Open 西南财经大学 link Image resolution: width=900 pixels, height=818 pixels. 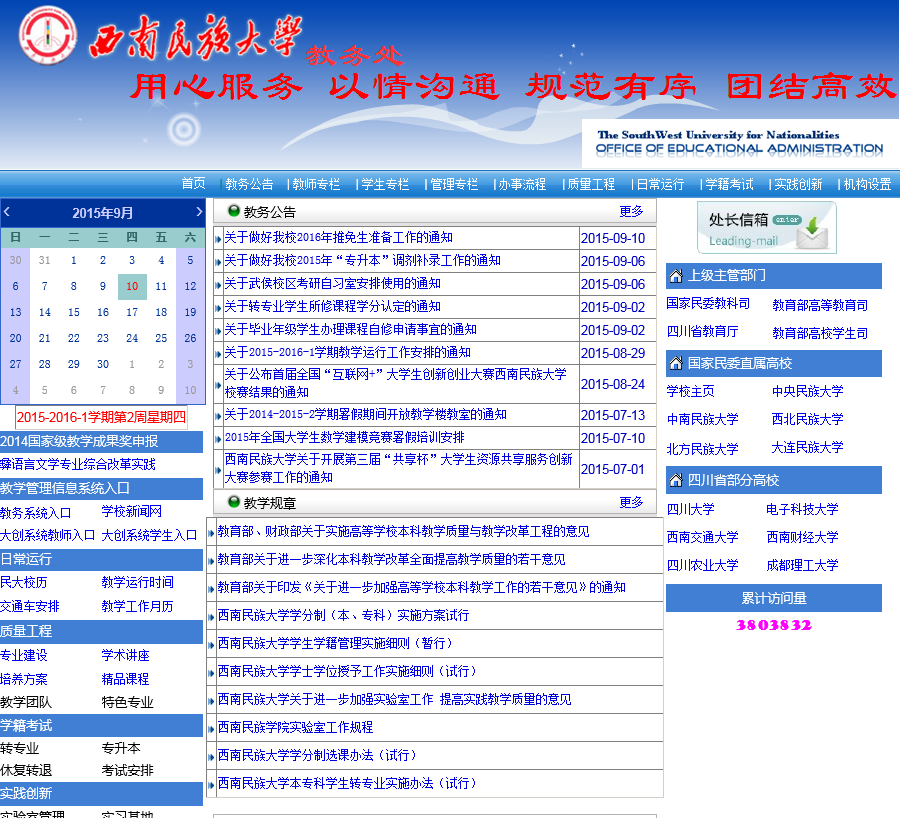[802, 537]
